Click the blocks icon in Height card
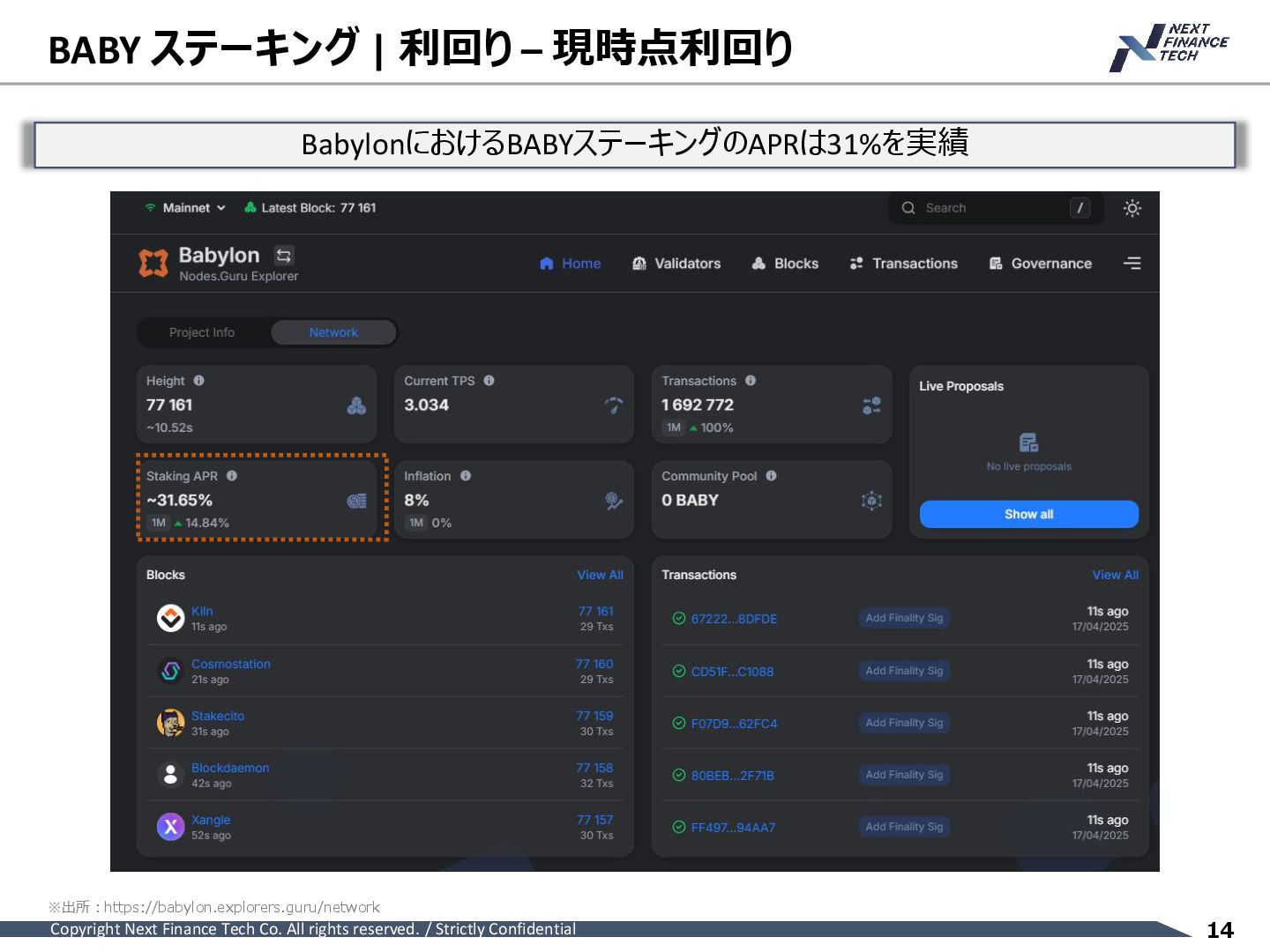The height and width of the screenshot is (952, 1270). coord(356,405)
